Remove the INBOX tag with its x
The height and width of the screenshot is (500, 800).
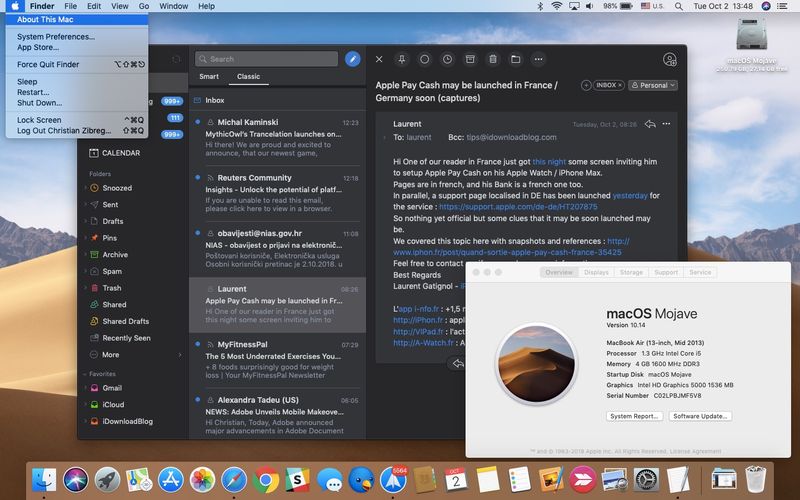(620, 85)
